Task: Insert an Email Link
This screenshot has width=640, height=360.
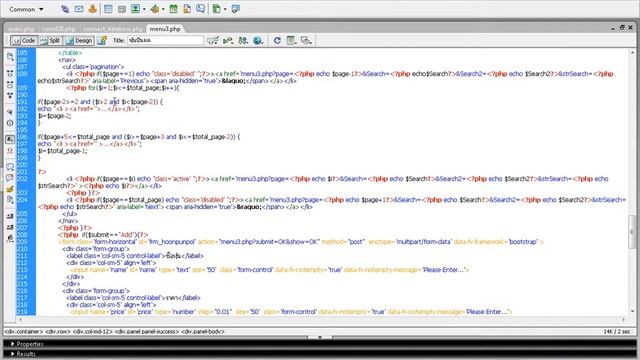Action: click(79, 9)
